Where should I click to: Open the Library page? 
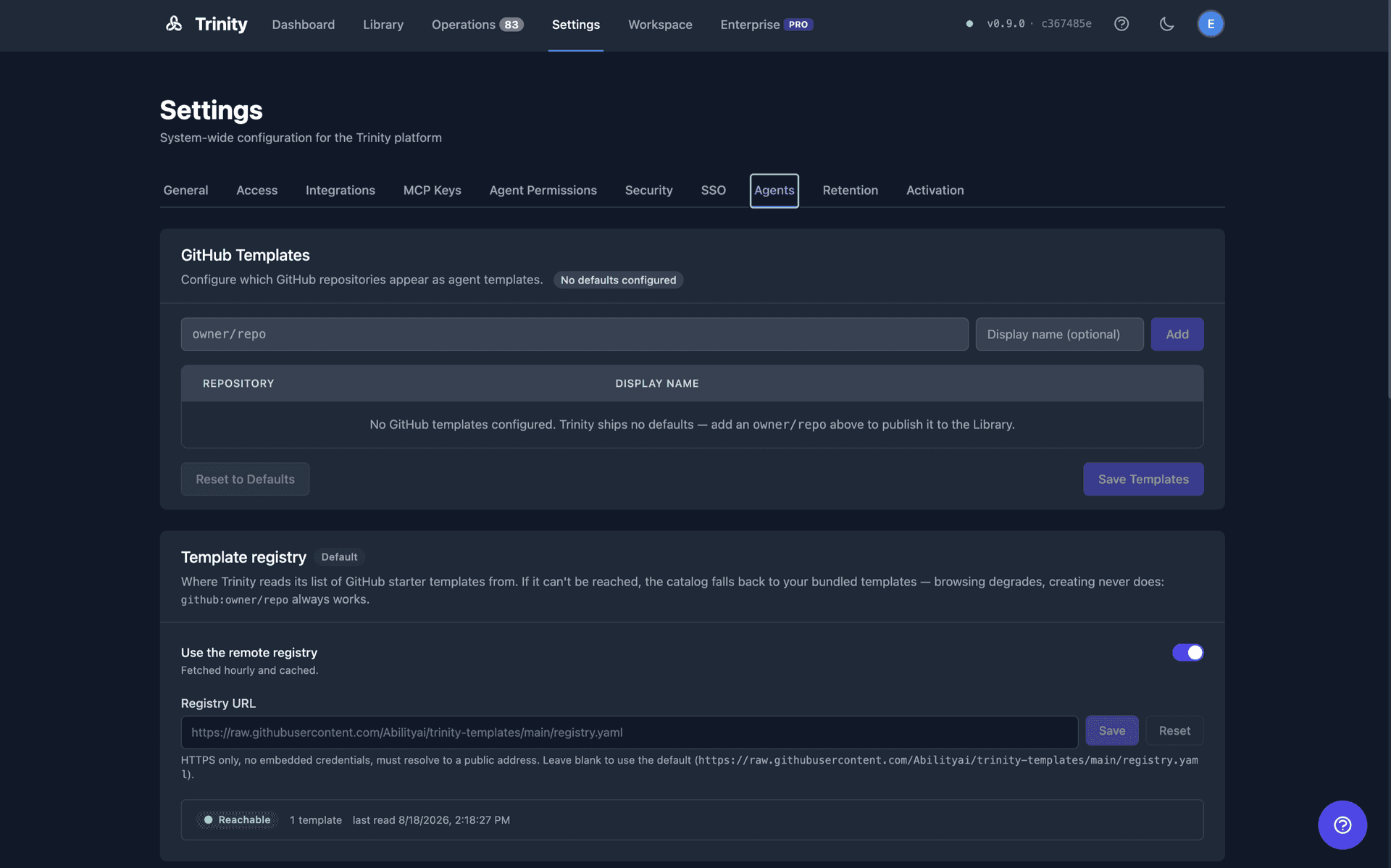383,24
